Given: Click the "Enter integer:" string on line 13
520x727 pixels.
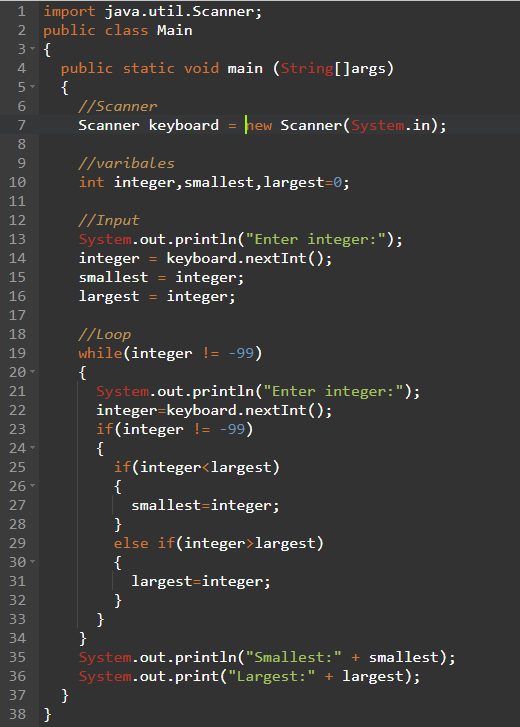Looking at the screenshot, I should click(316, 240).
